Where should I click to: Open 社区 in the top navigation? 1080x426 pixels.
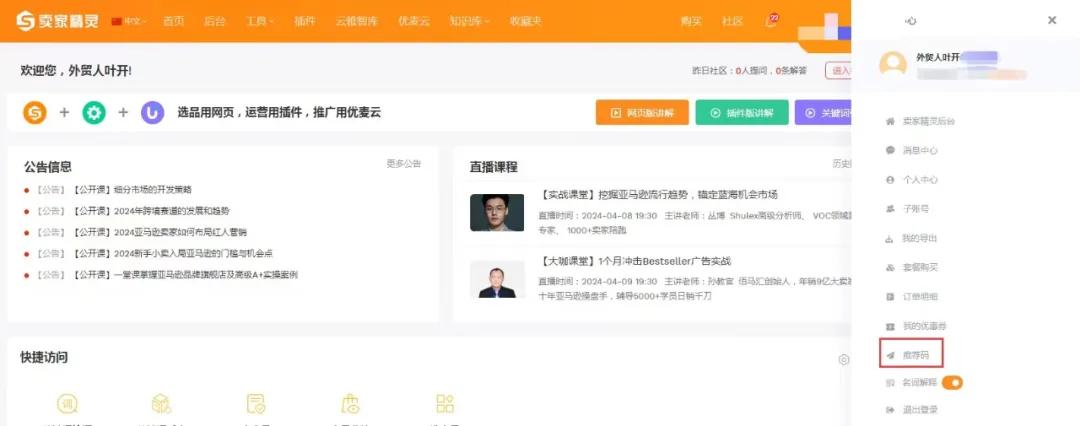point(733,21)
